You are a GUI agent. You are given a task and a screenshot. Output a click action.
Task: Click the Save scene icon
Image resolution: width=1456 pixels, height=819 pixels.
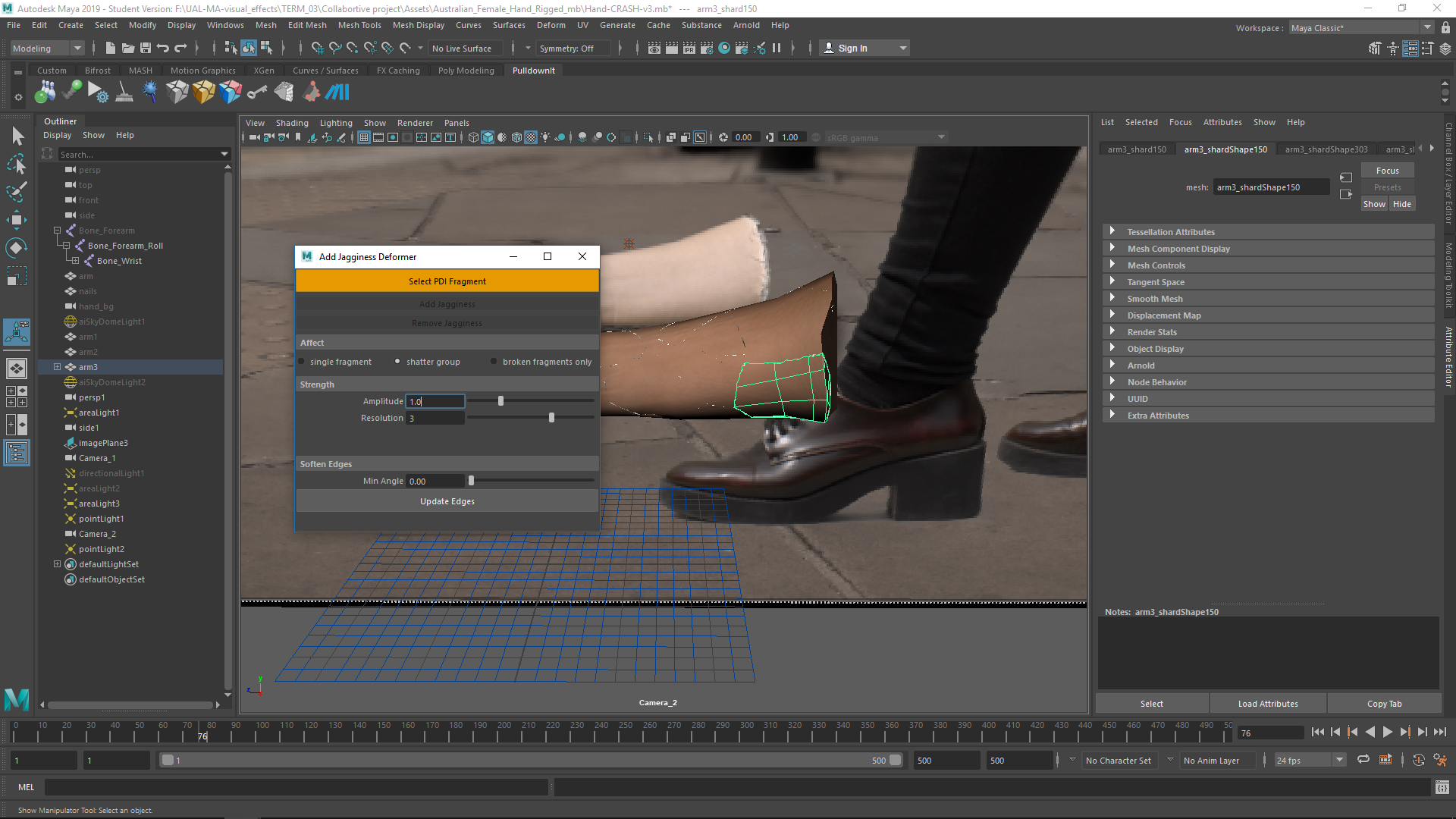click(146, 48)
